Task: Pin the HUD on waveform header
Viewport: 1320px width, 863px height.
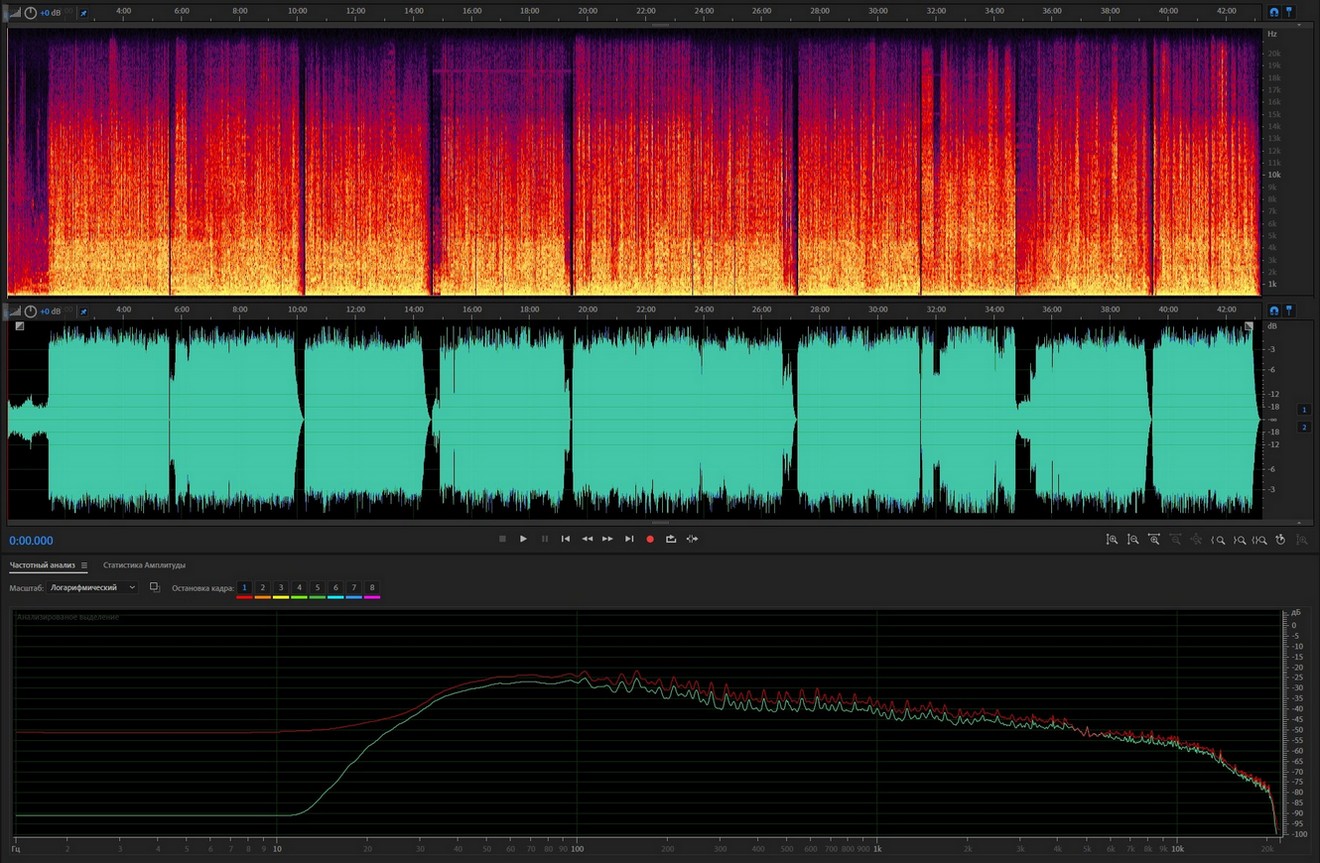Action: click(x=83, y=311)
